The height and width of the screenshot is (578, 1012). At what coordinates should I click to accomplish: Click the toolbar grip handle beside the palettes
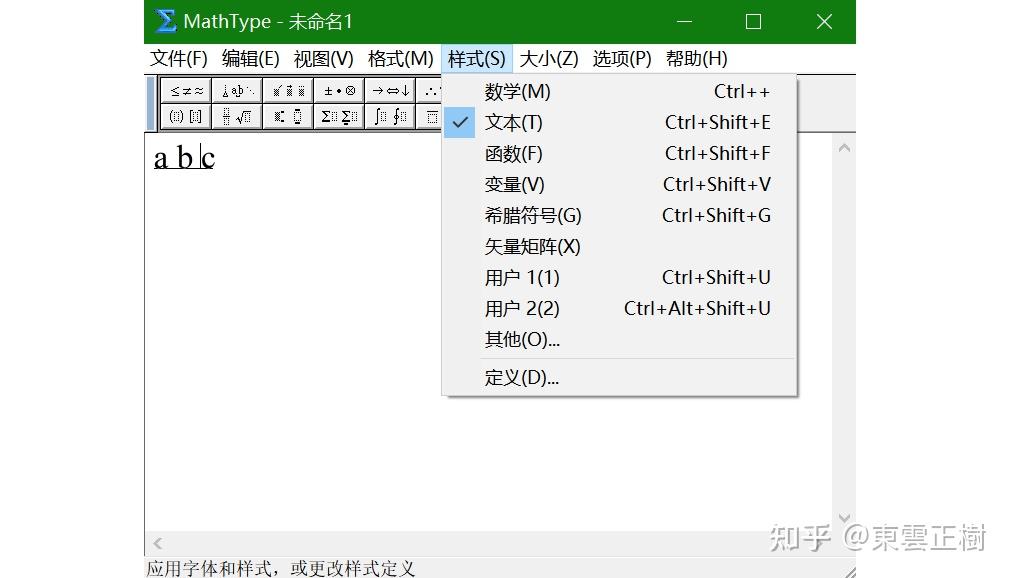pos(152,104)
